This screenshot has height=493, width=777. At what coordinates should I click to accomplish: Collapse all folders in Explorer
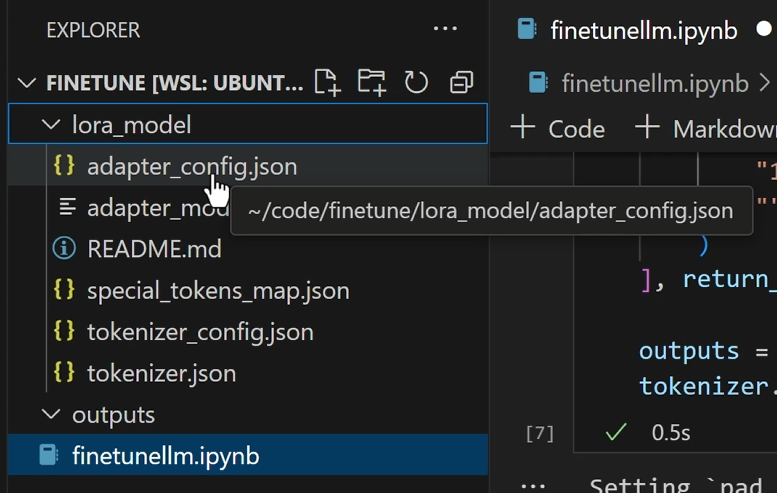[x=461, y=82]
